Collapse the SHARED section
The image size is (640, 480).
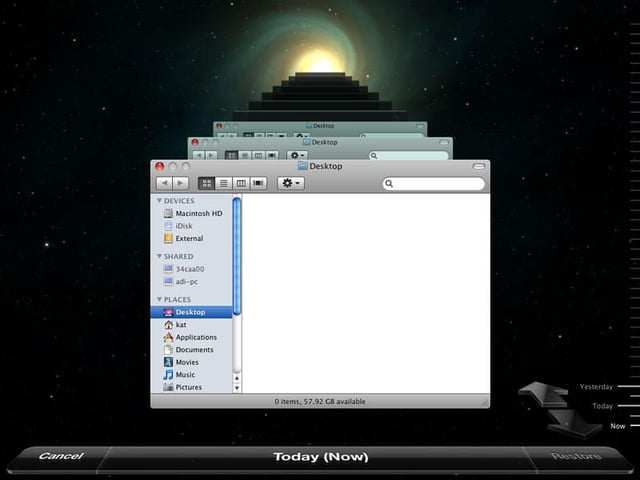159,256
